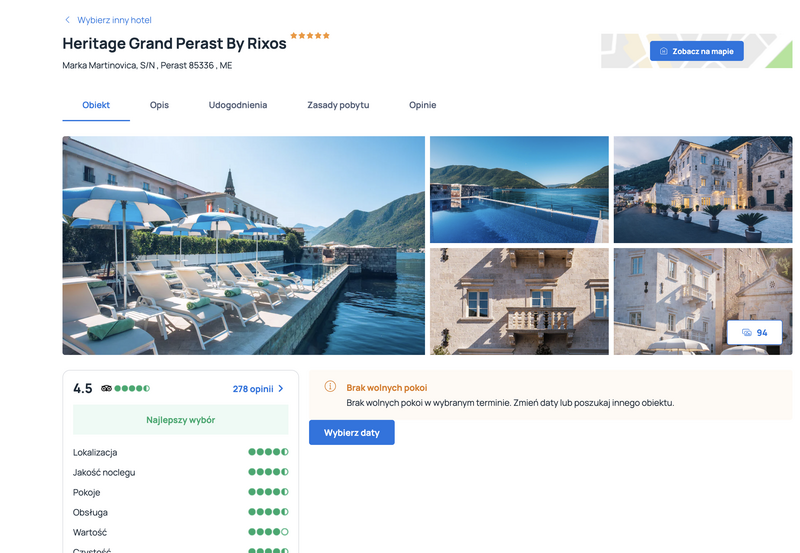800x553 pixels.
Task: Select the Obiekt tab
Action: [x=96, y=105]
